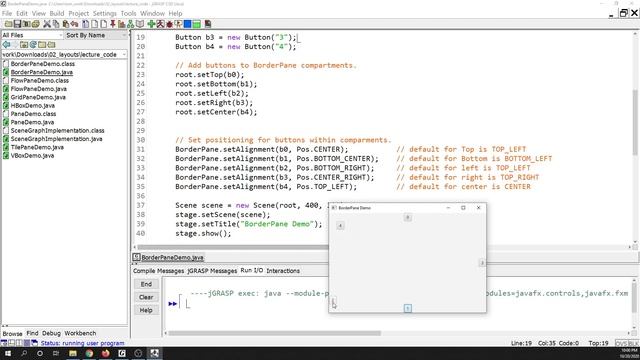This screenshot has height=360, width=640.
Task: Click the dark red stop toolbar icon
Action: (x=208, y=24)
